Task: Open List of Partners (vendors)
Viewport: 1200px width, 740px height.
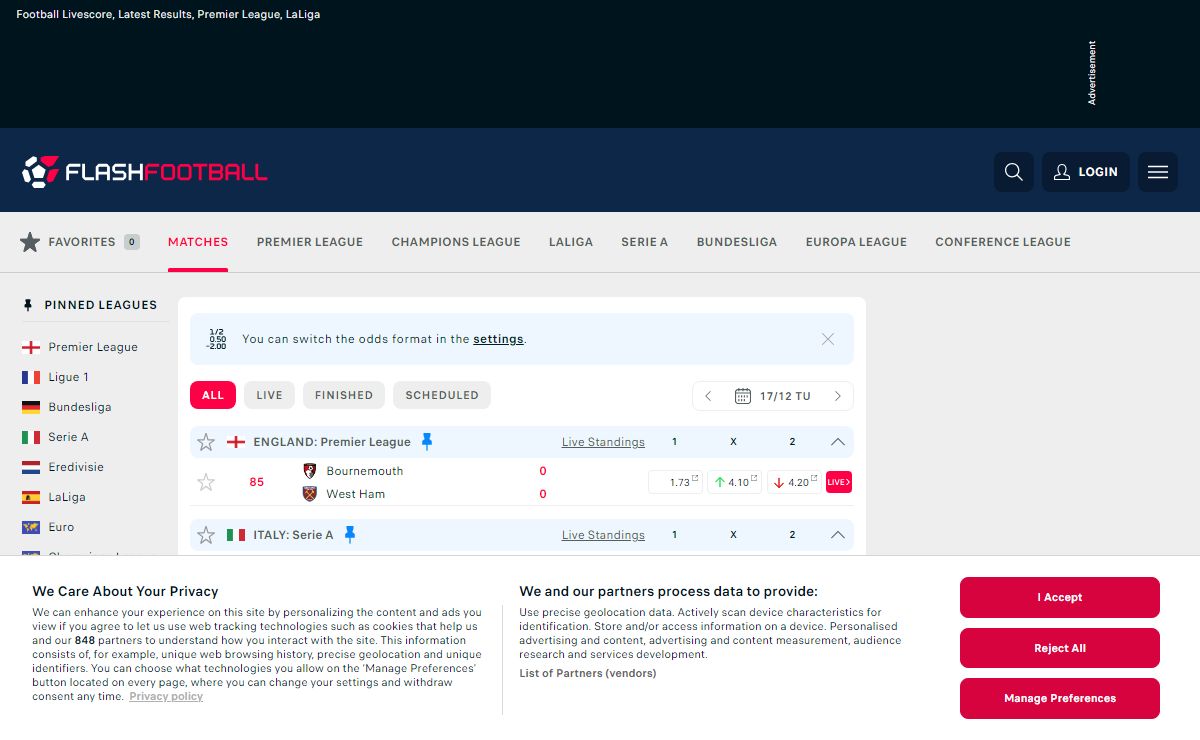Action: (x=588, y=673)
